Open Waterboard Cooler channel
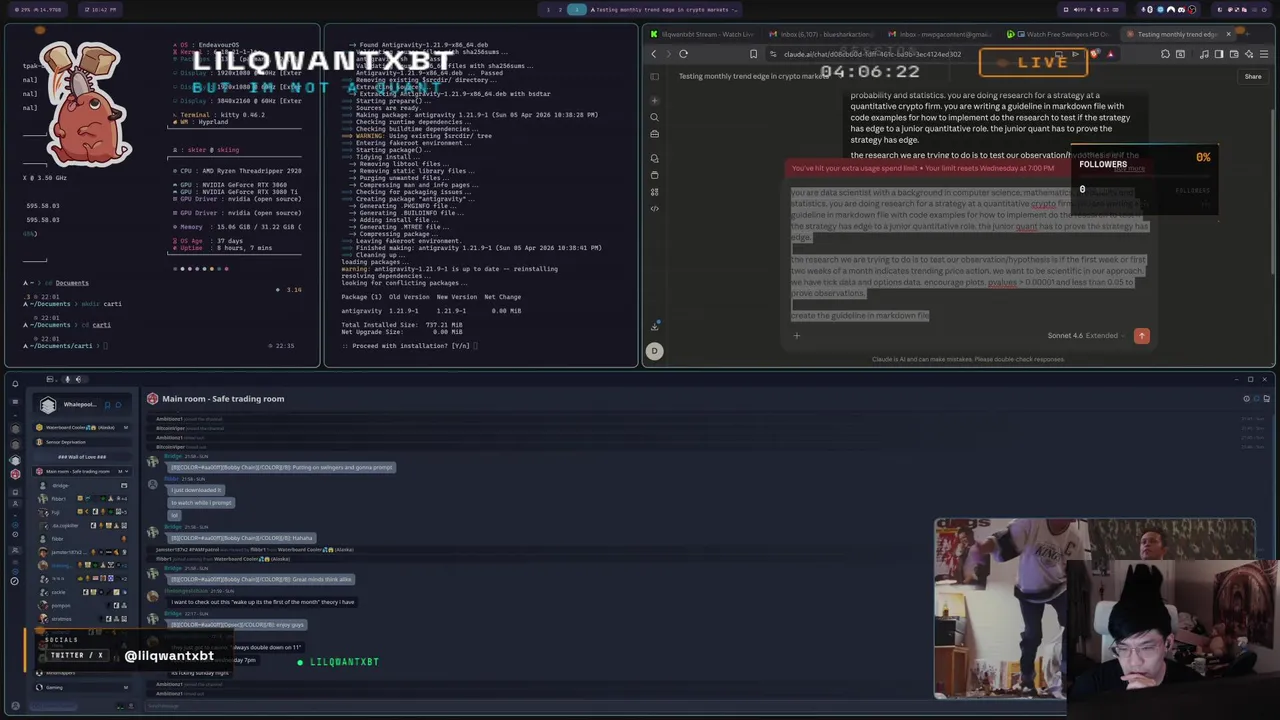The height and width of the screenshot is (720, 1280). pyautogui.click(x=83, y=427)
